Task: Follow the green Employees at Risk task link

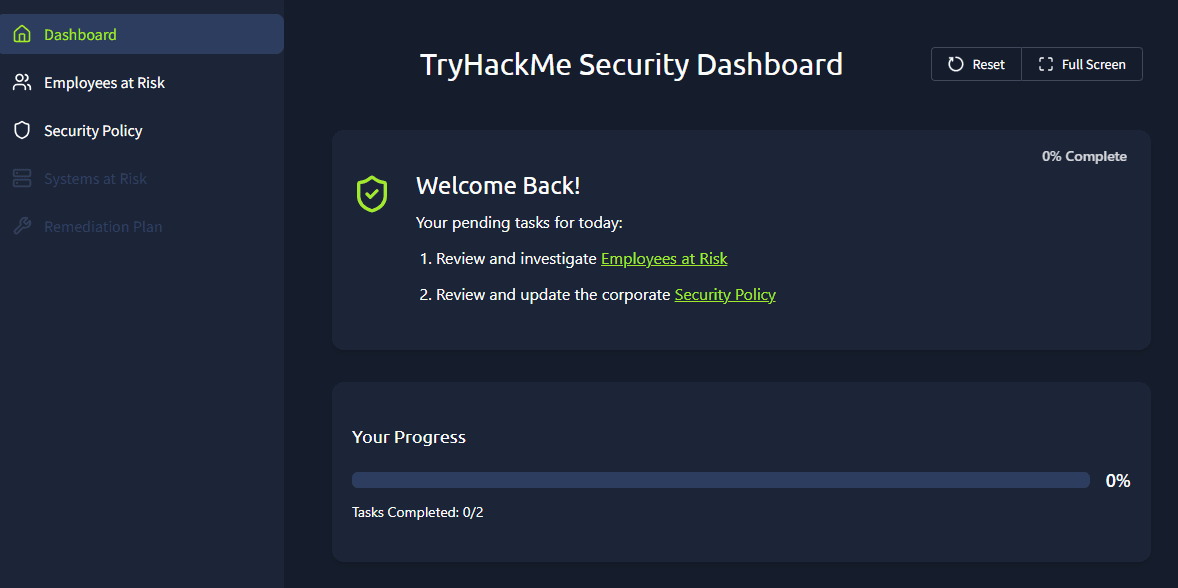Action: click(x=664, y=259)
